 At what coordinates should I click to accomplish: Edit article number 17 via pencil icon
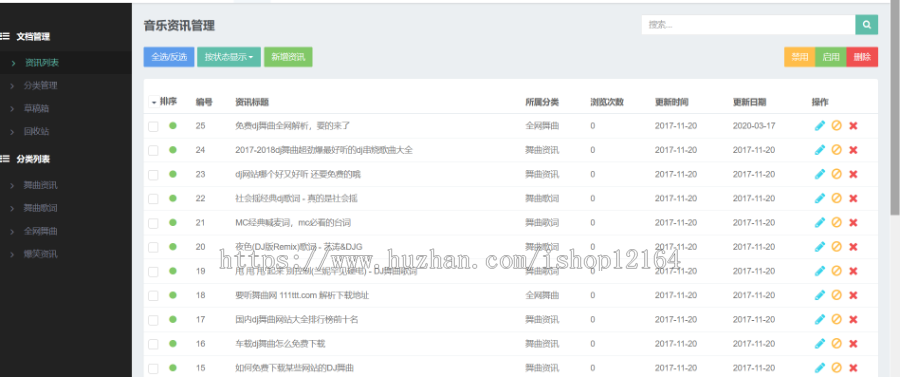pyautogui.click(x=820, y=319)
